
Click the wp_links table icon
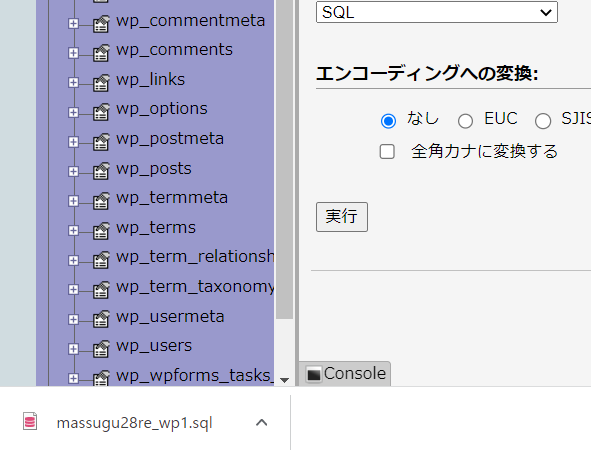(x=101, y=83)
